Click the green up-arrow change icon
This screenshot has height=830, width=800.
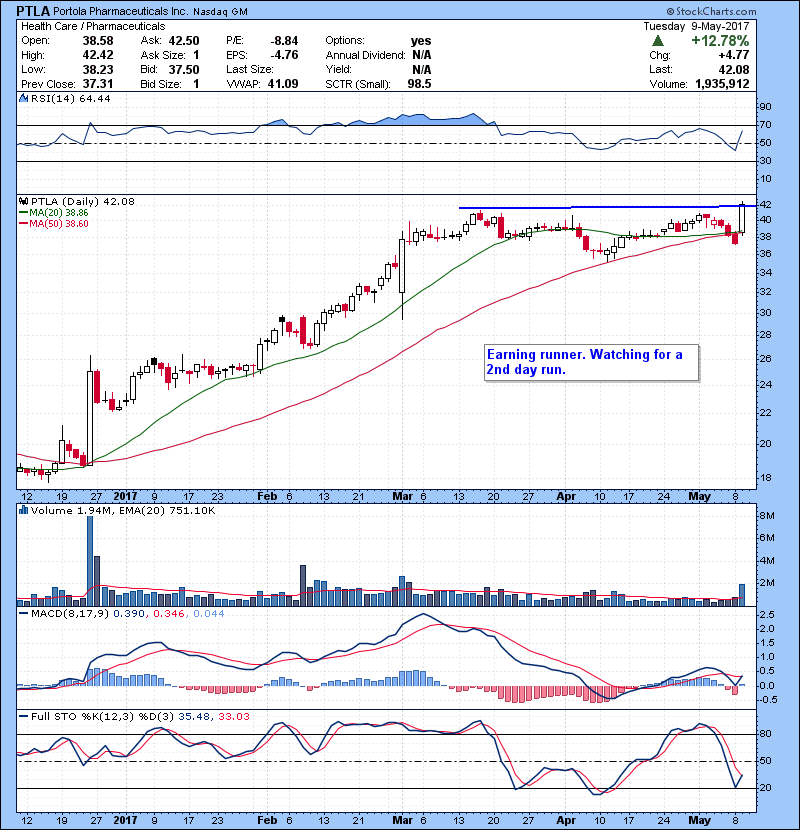[x=658, y=41]
